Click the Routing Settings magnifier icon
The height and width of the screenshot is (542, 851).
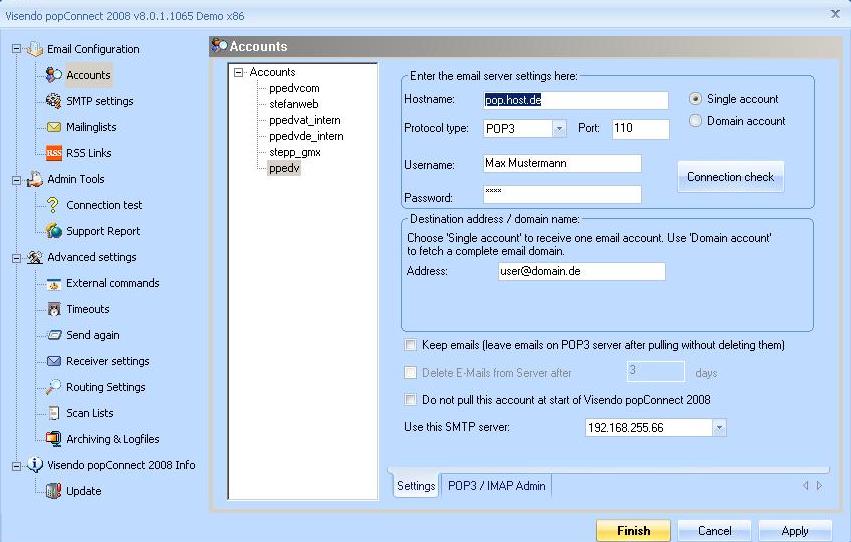53,387
